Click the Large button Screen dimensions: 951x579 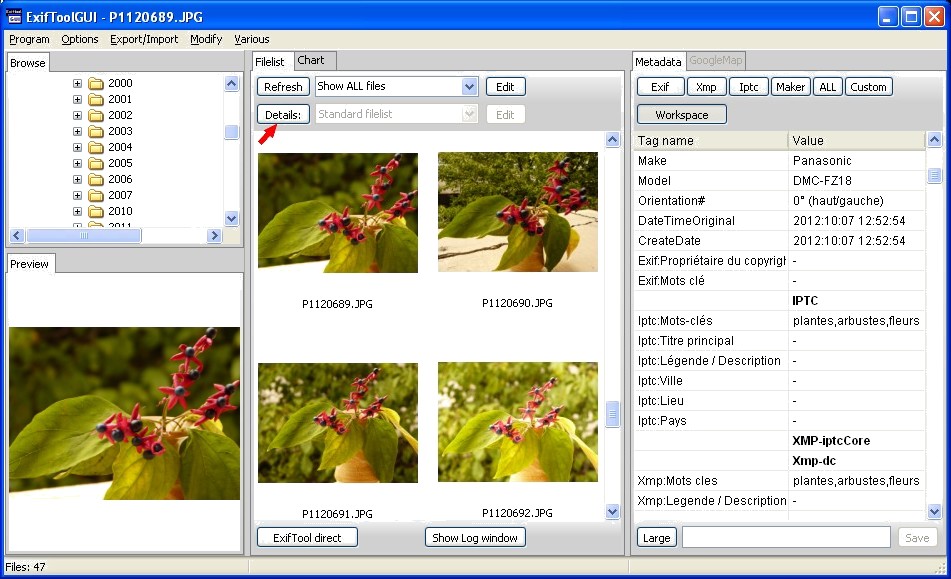click(x=657, y=538)
